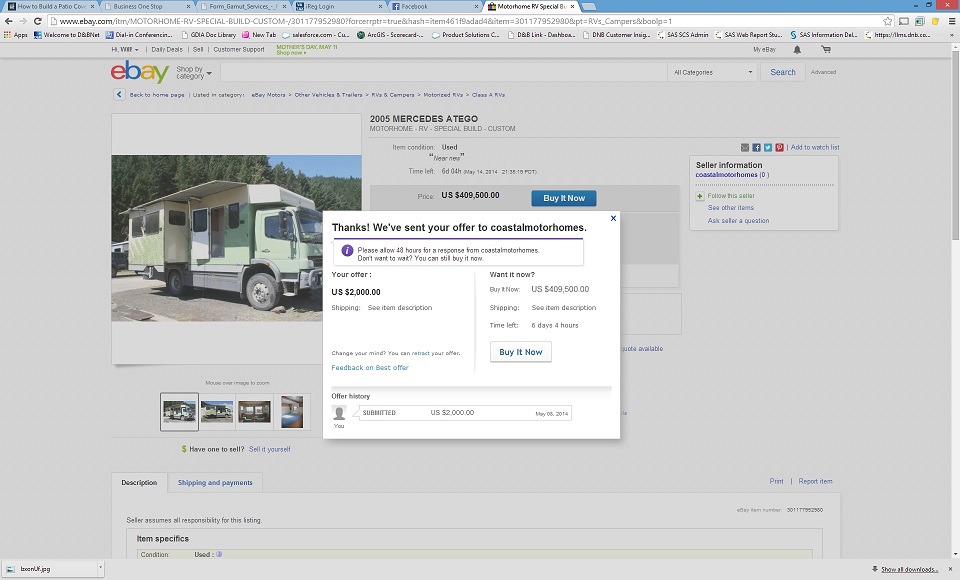The image size is (960, 580).
Task: Click the eBay logo
Action: pyautogui.click(x=139, y=72)
